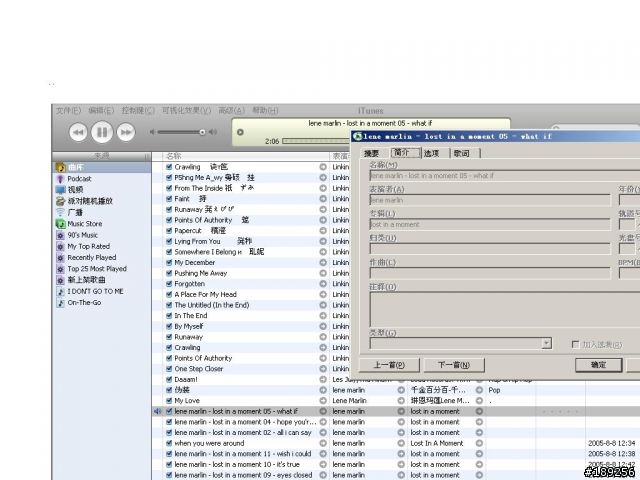The height and width of the screenshot is (480, 640).
Task: Open the 类型 genre dropdown arrow
Action: click(x=547, y=343)
